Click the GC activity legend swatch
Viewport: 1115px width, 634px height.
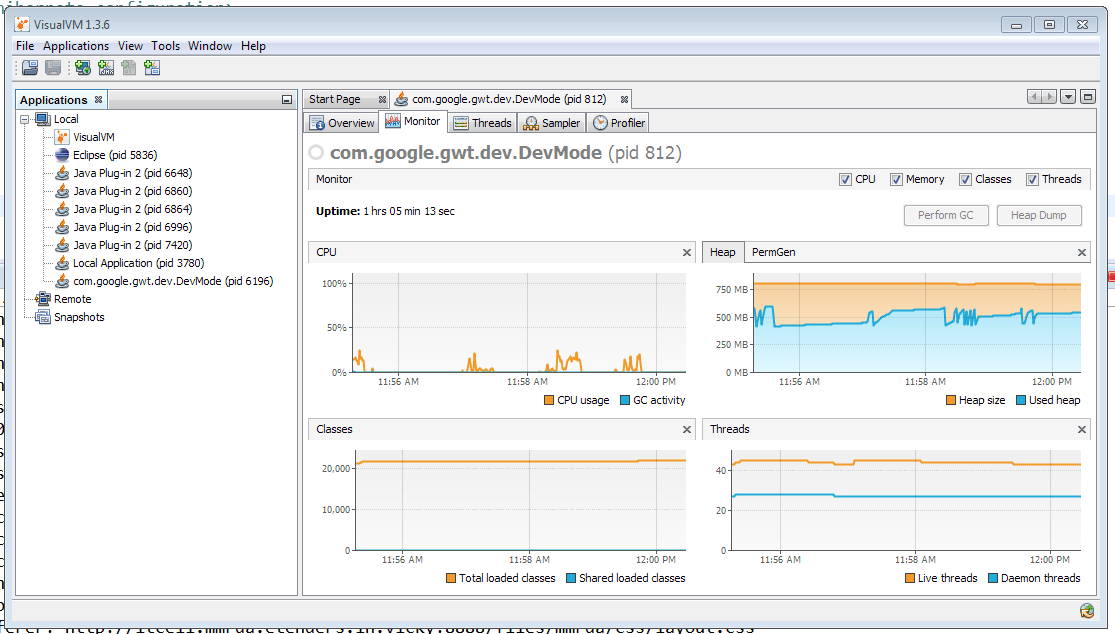(x=625, y=400)
